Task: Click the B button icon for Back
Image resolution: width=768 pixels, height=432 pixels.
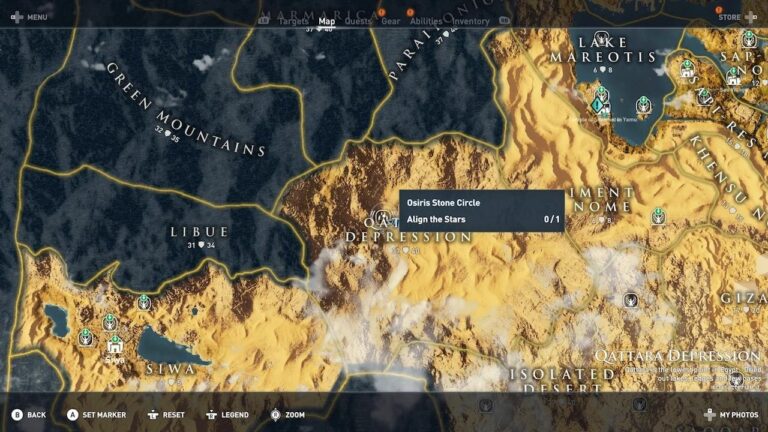Action: 17,415
